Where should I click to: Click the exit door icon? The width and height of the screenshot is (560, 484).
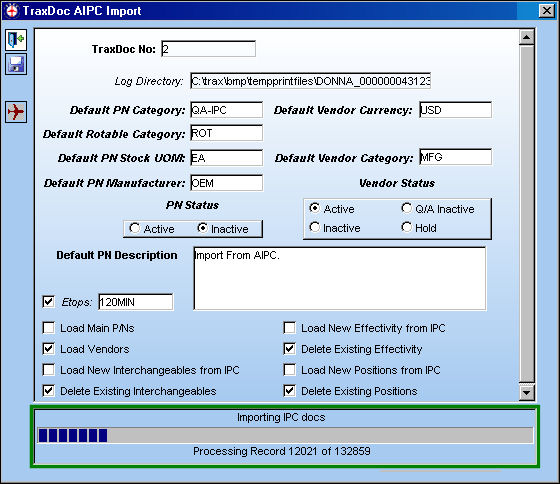pos(16,40)
